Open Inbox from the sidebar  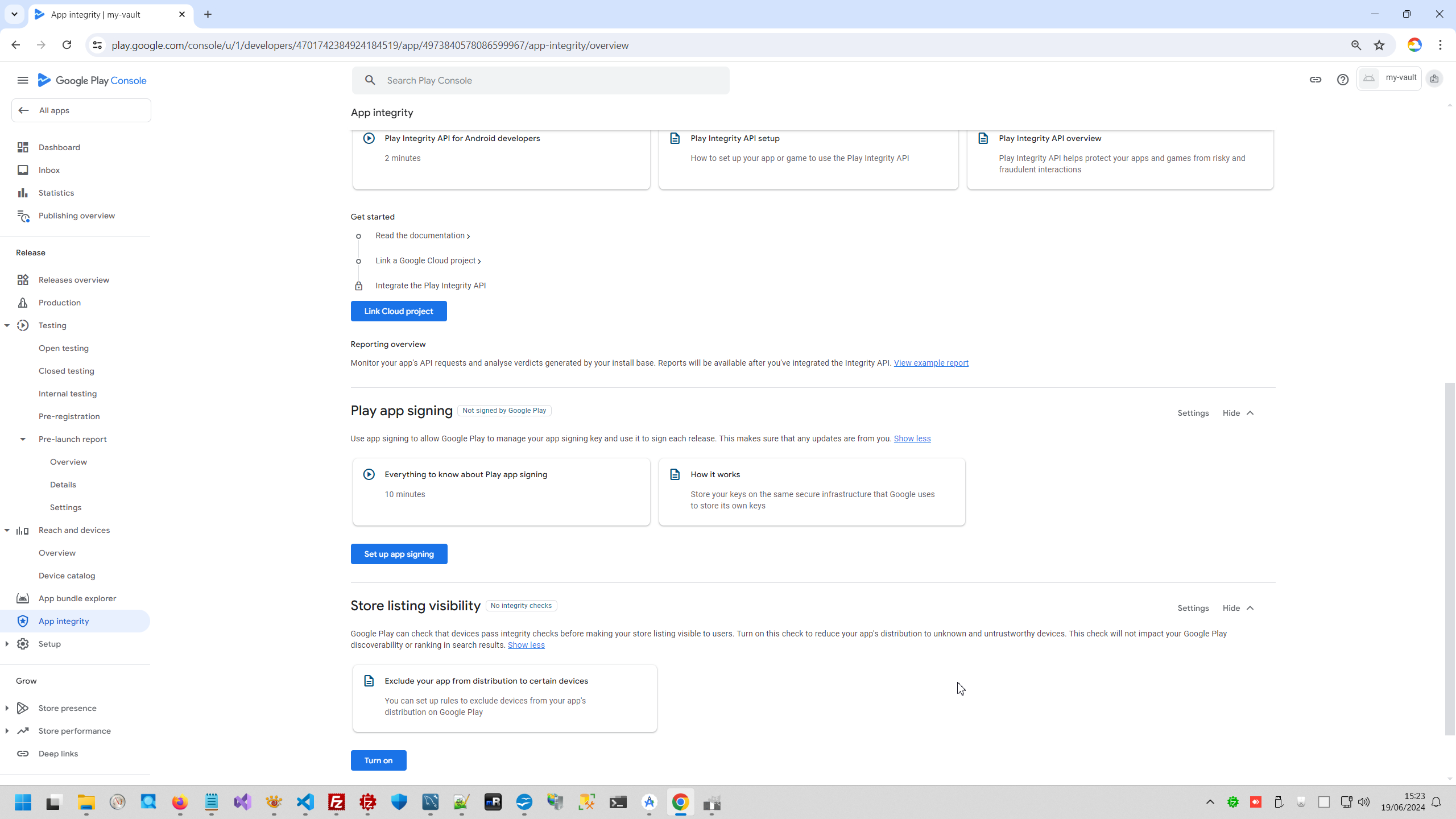click(x=49, y=170)
